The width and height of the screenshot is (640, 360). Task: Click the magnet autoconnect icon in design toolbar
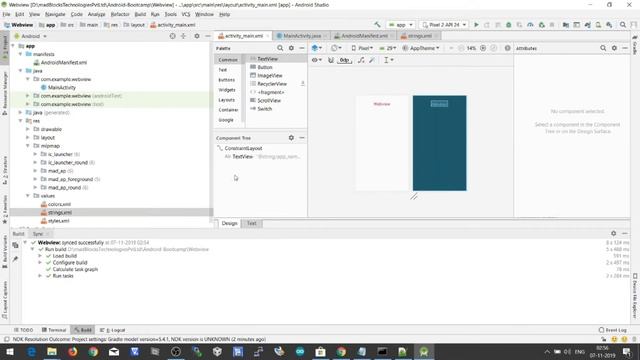pyautogui.click(x=331, y=60)
